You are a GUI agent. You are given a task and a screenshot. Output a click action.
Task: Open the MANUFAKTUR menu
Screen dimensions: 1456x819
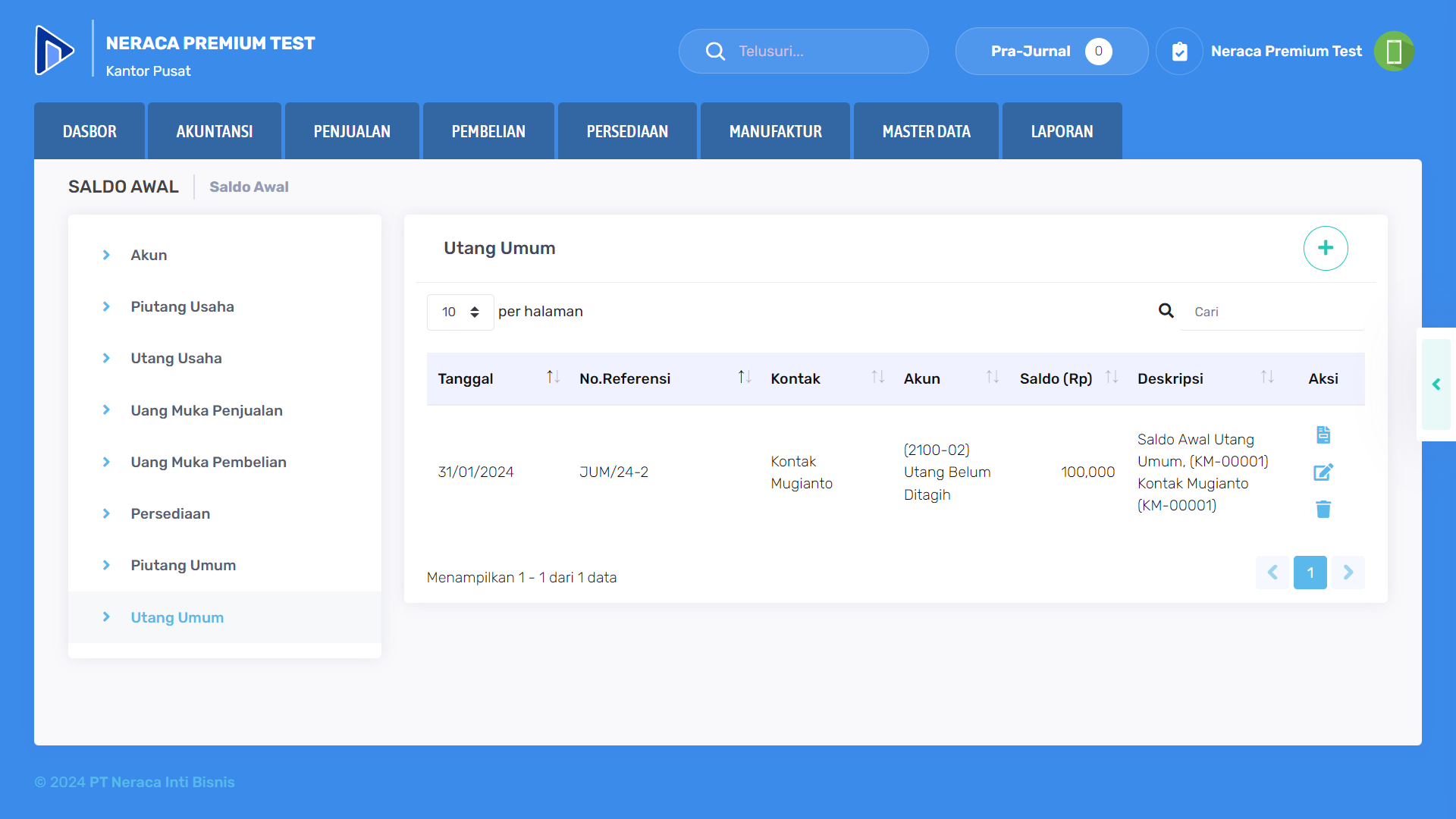click(x=775, y=131)
